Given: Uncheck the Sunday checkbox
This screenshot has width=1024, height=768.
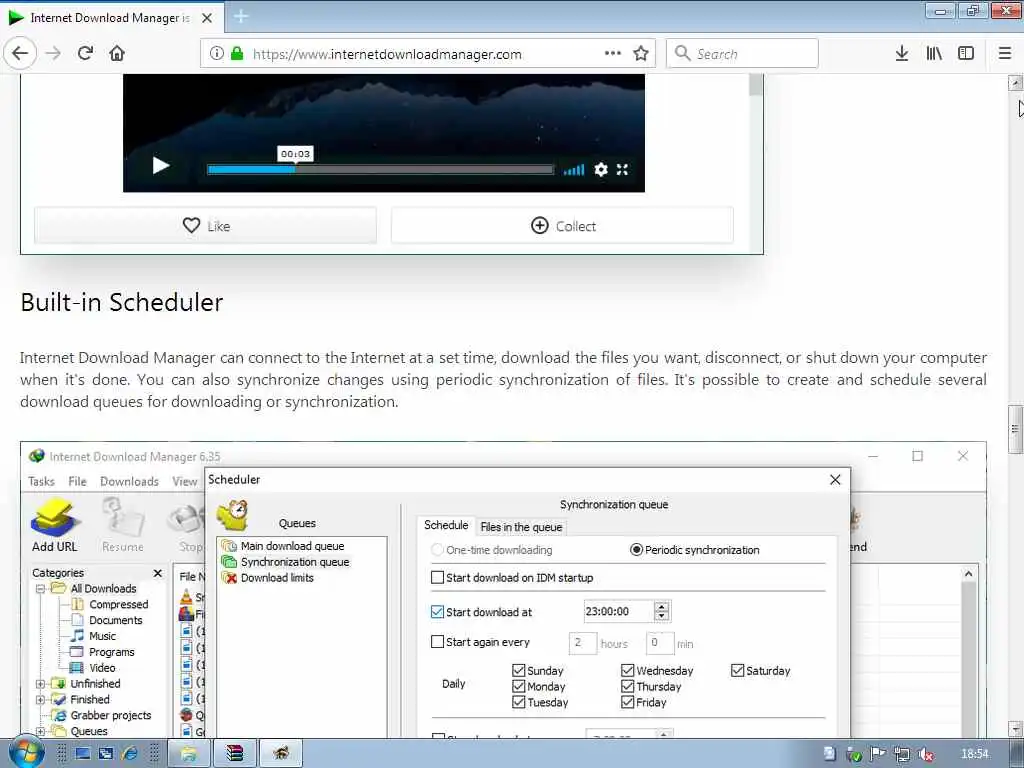Looking at the screenshot, I should point(519,671).
